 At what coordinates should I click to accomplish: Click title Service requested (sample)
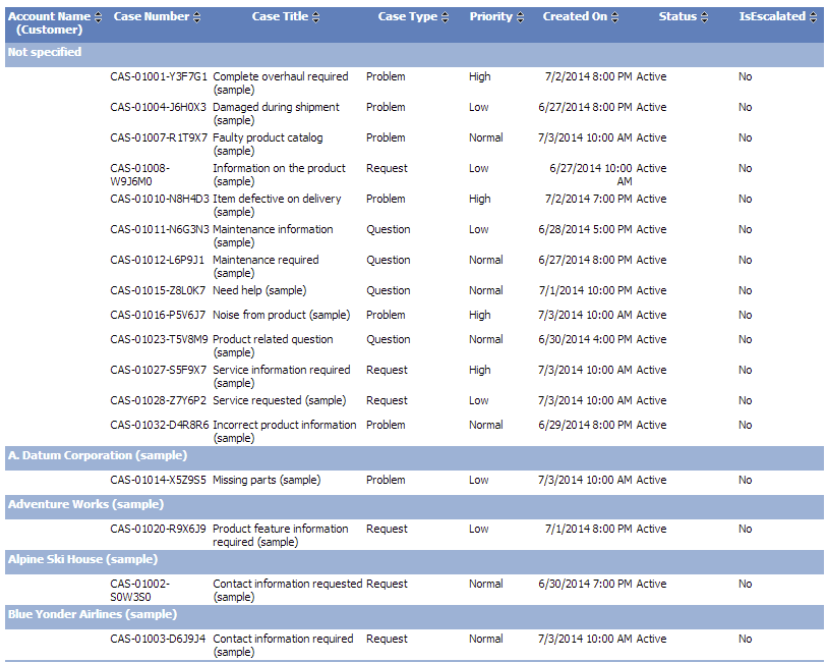click(280, 400)
